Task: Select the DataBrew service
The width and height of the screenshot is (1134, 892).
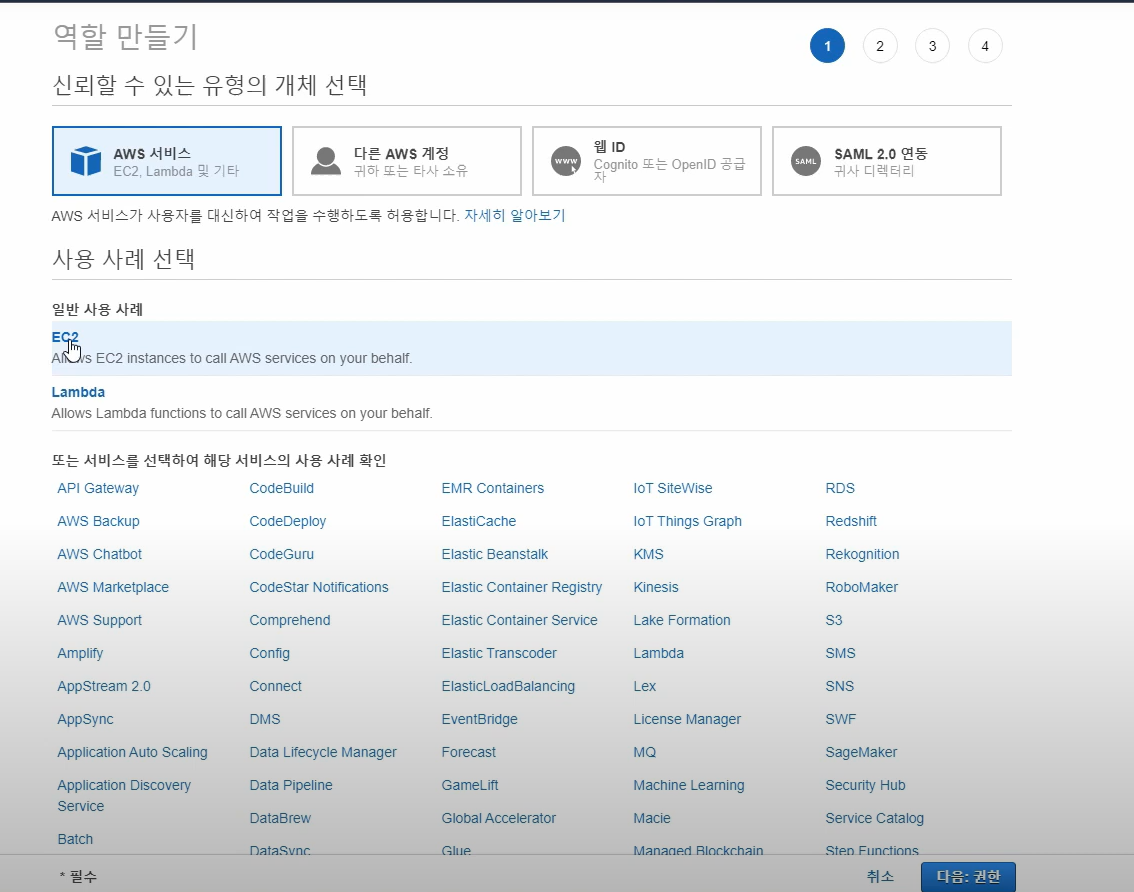Action: click(280, 818)
